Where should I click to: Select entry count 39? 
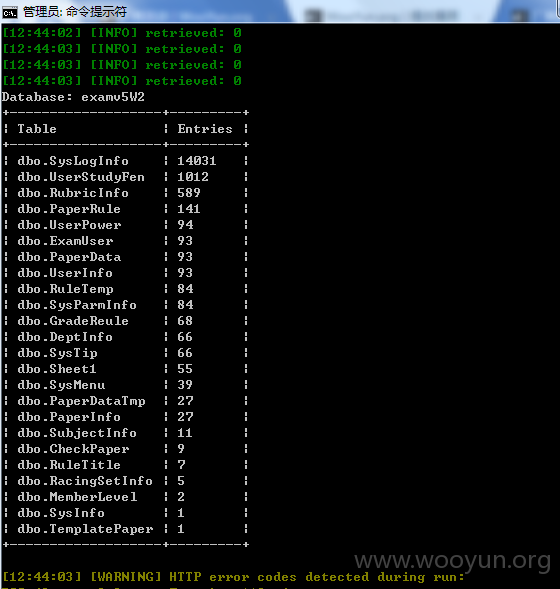point(185,385)
